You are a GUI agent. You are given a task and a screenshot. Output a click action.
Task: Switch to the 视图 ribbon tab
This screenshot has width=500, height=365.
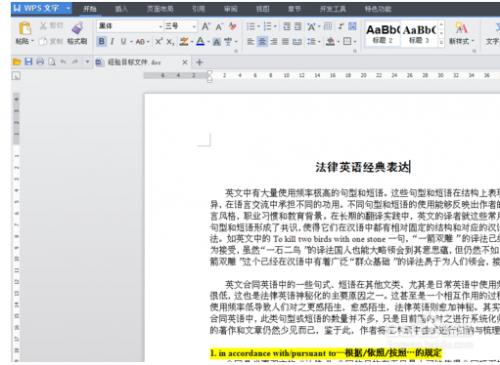pyautogui.click(x=262, y=9)
